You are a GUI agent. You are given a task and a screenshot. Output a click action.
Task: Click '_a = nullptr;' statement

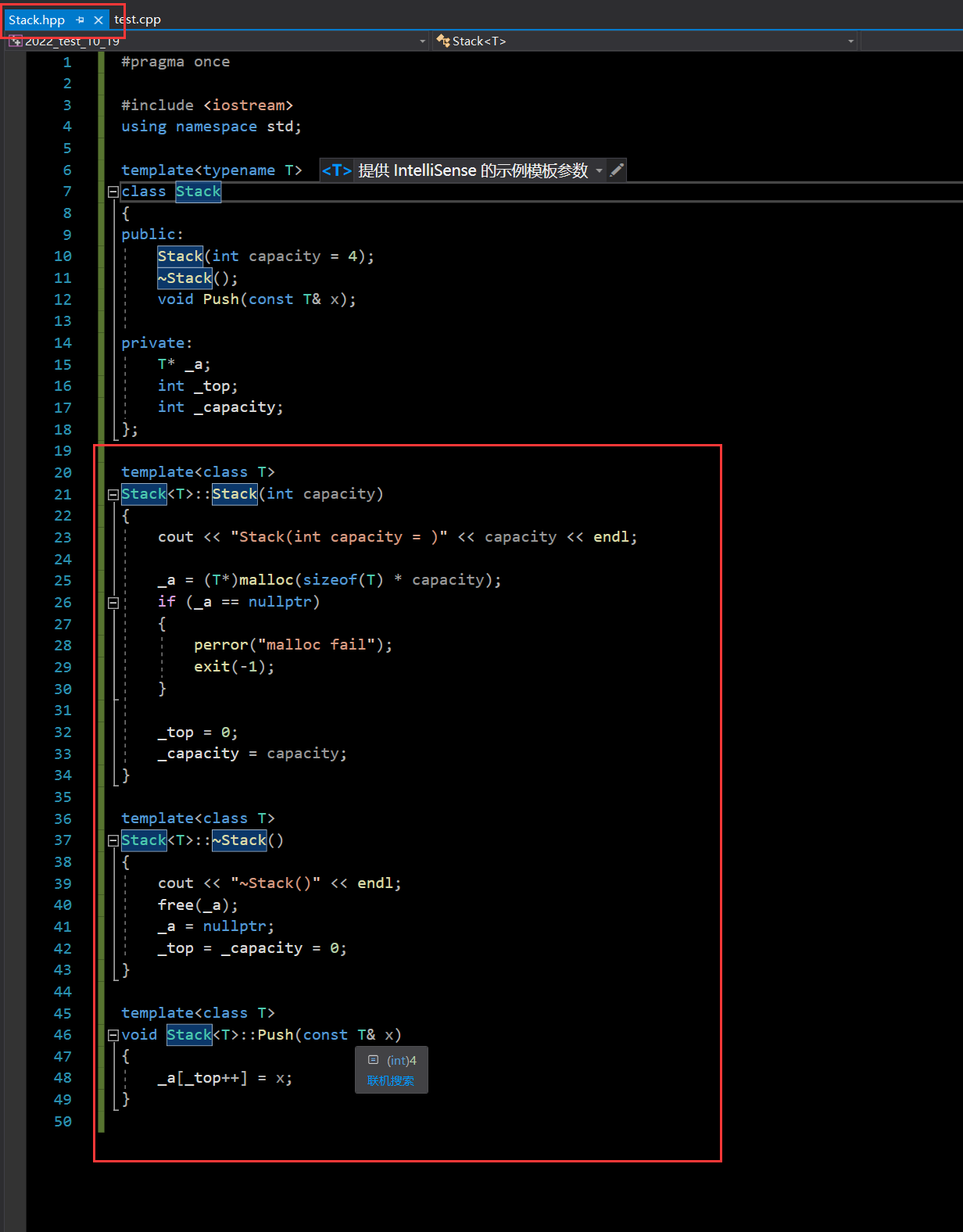pos(216,926)
